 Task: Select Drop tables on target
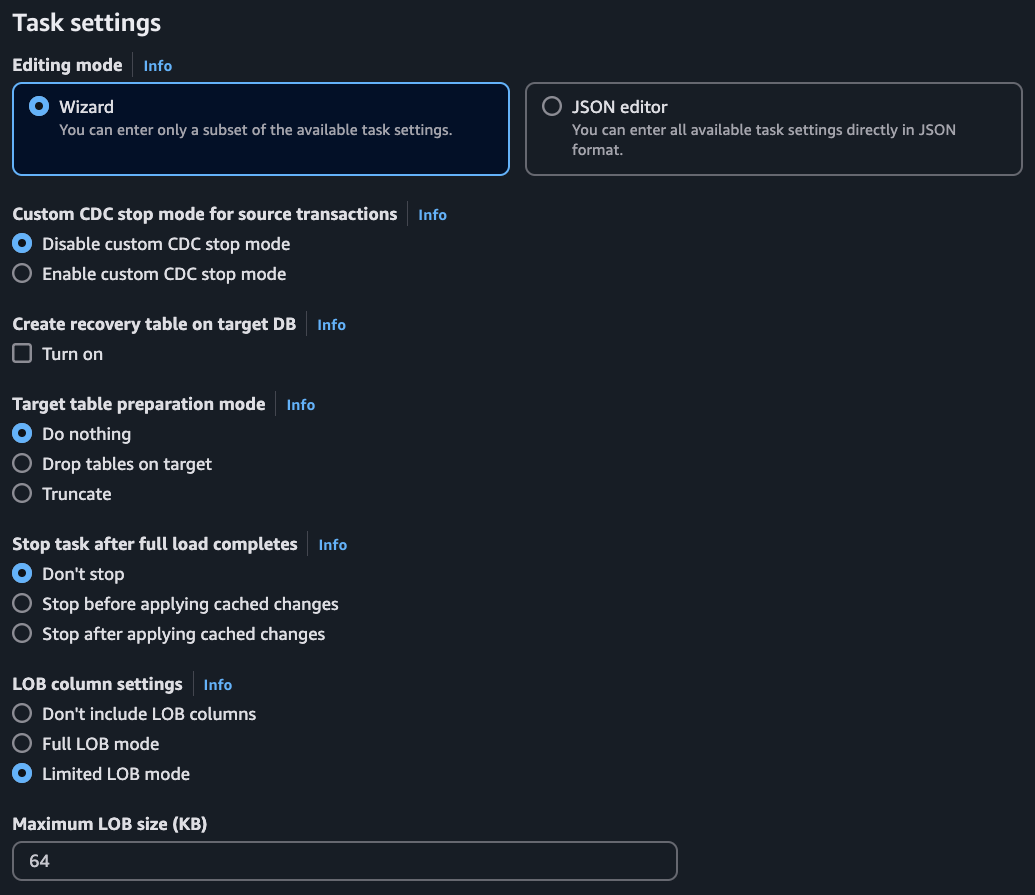pos(22,464)
